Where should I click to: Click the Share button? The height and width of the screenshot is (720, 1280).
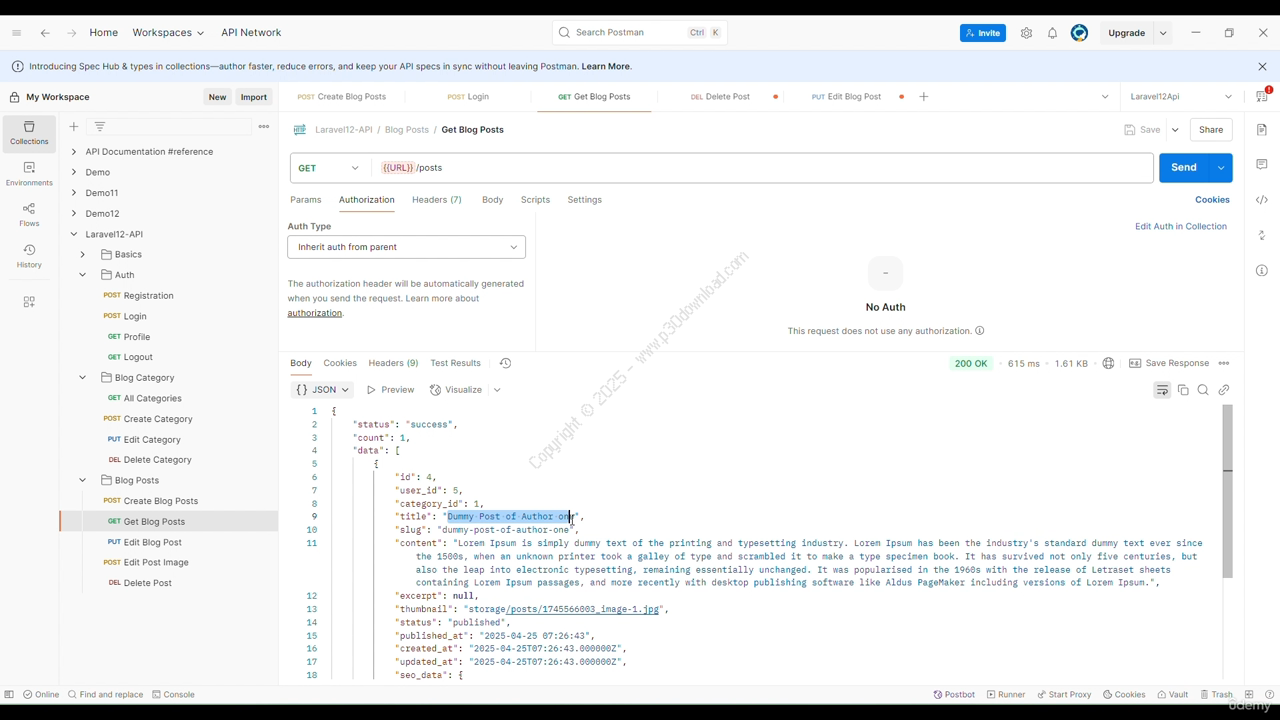[x=1211, y=130]
